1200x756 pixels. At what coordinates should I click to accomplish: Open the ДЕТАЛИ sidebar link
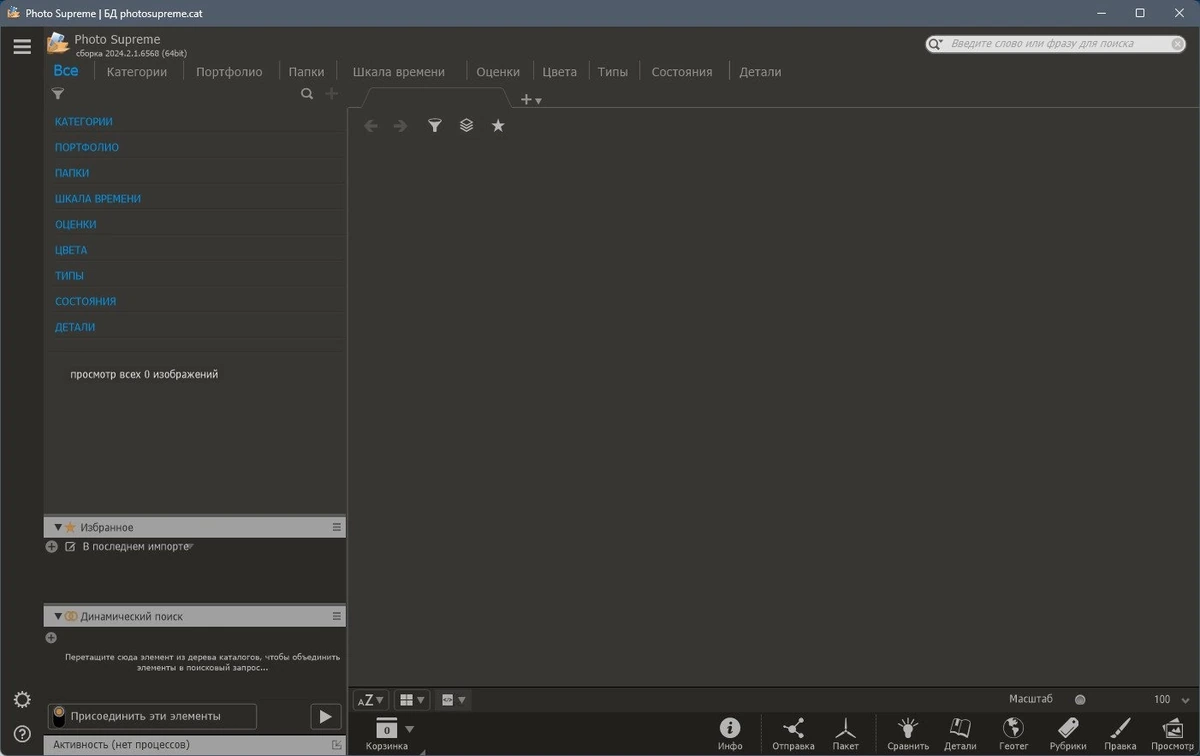(75, 327)
